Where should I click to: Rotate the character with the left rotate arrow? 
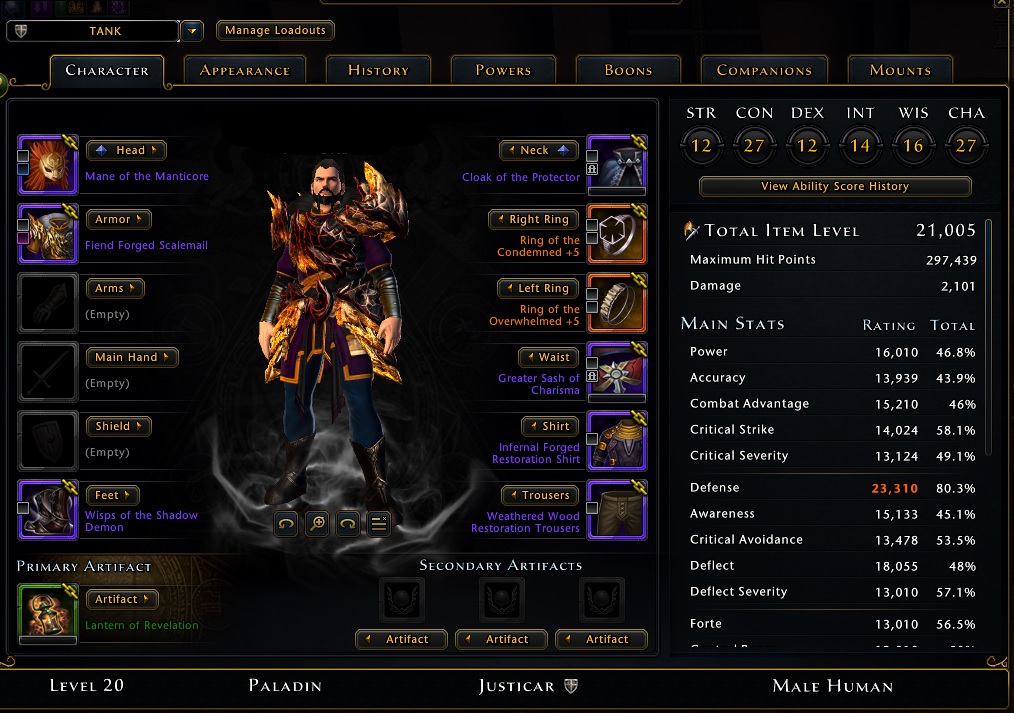click(286, 524)
